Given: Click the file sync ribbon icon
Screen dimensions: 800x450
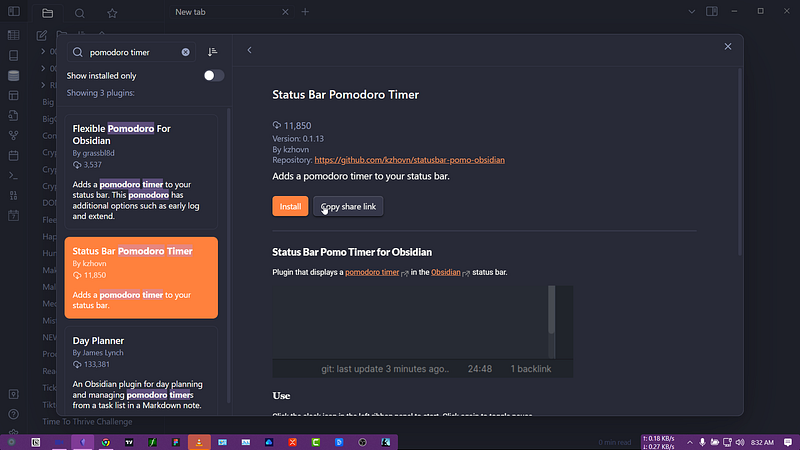Looking at the screenshot, I should point(14,115).
